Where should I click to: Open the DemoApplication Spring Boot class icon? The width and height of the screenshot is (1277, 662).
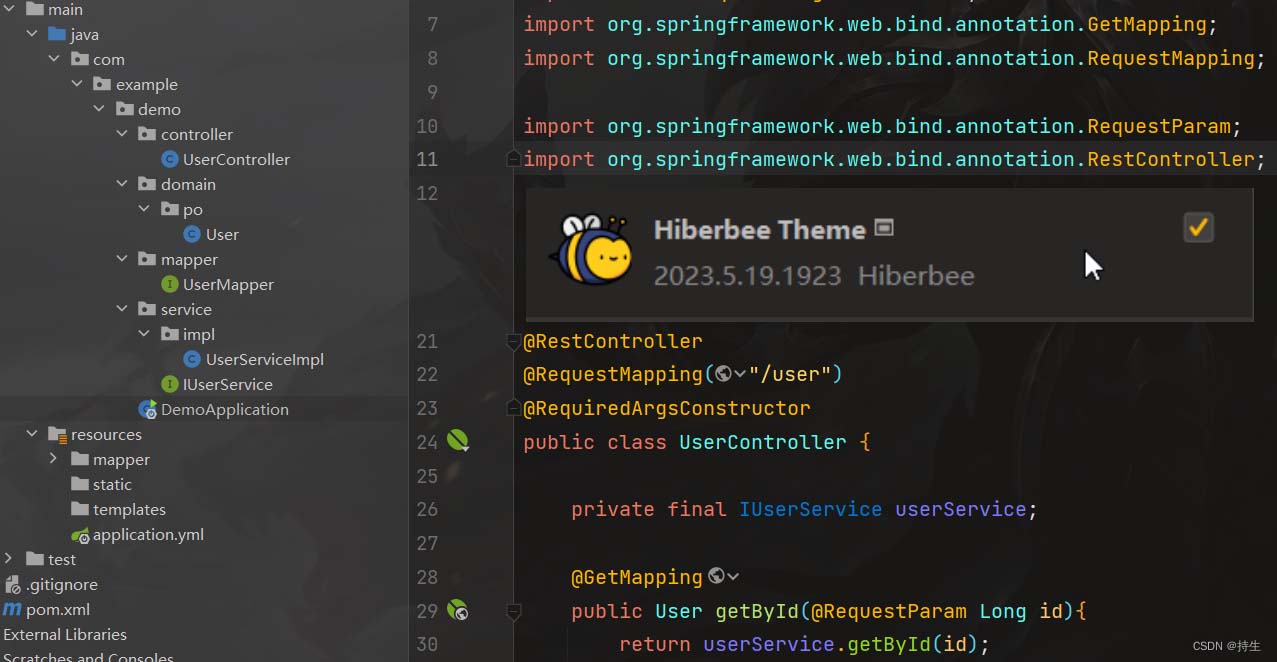point(147,409)
